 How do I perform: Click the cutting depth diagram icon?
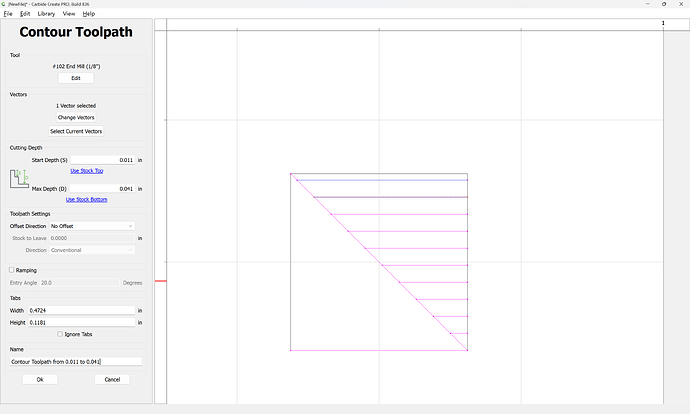[20, 179]
